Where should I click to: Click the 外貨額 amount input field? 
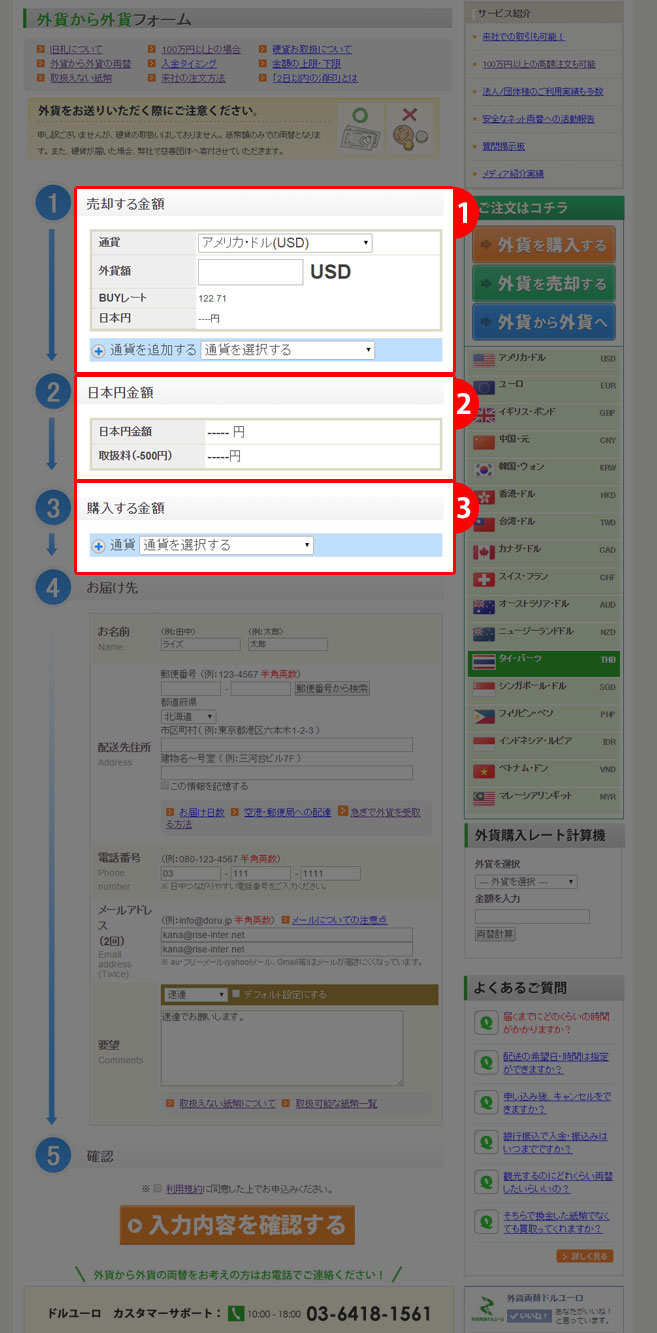point(250,272)
